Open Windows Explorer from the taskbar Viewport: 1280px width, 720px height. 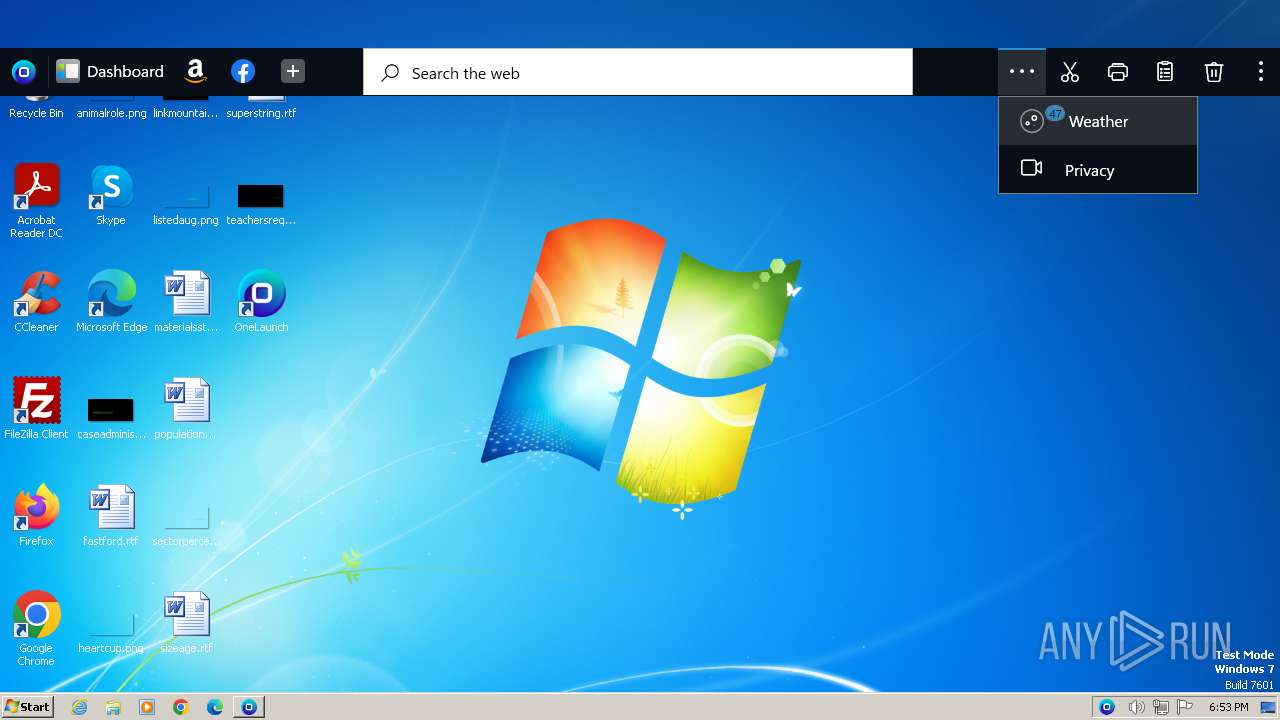(x=113, y=707)
